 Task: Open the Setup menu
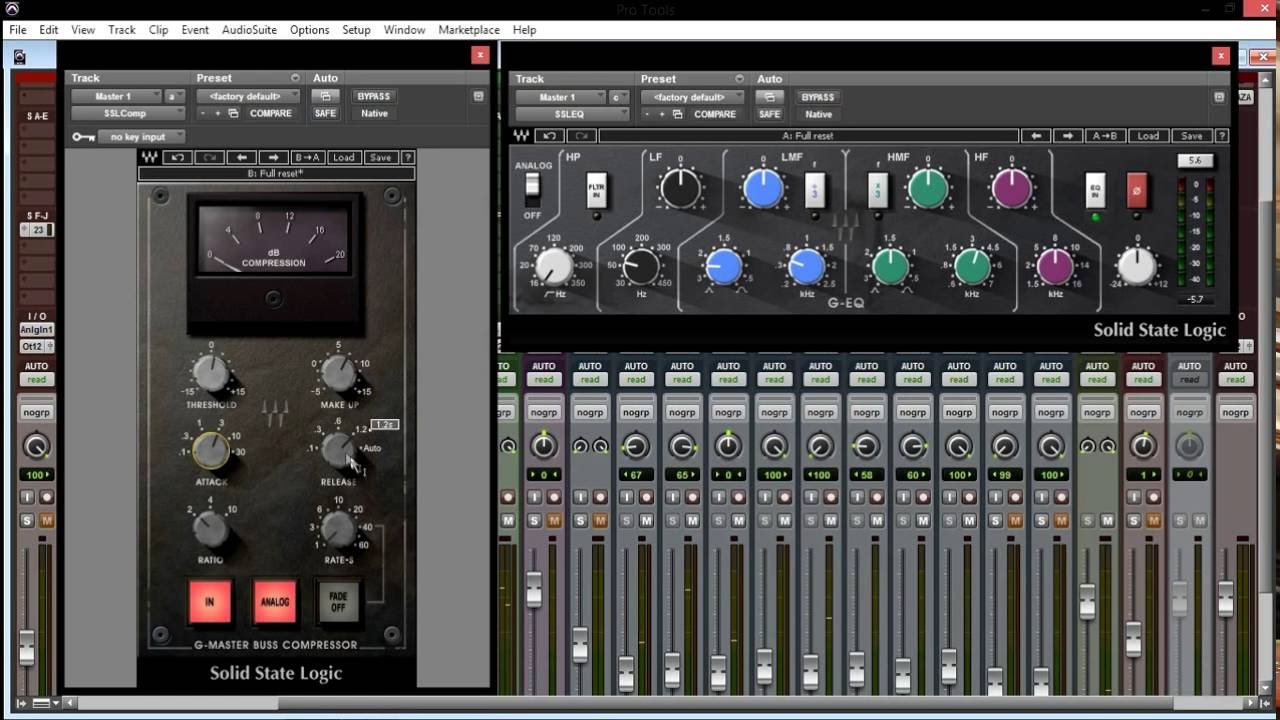point(356,30)
